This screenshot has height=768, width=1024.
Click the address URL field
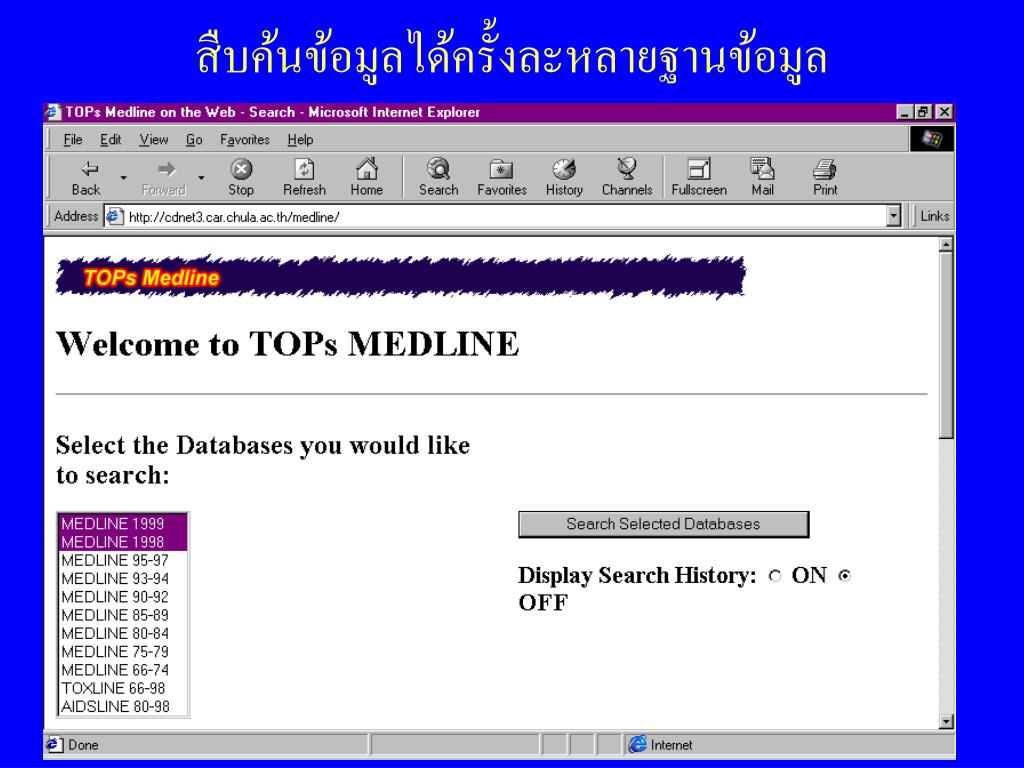[503, 216]
